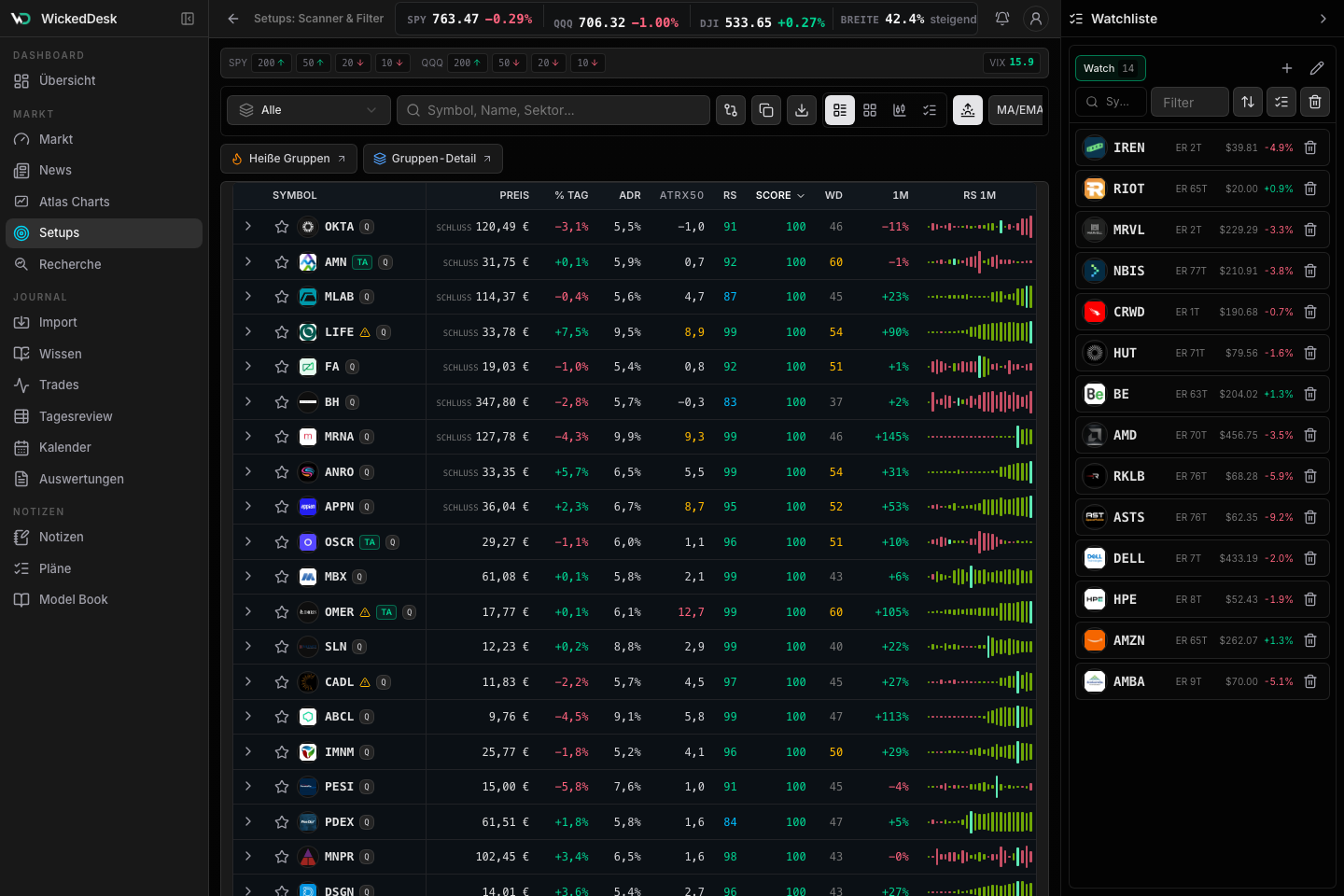Image resolution: width=1344 pixels, height=896 pixels.
Task: Go back using the arrow left of Setups
Action: (233, 19)
